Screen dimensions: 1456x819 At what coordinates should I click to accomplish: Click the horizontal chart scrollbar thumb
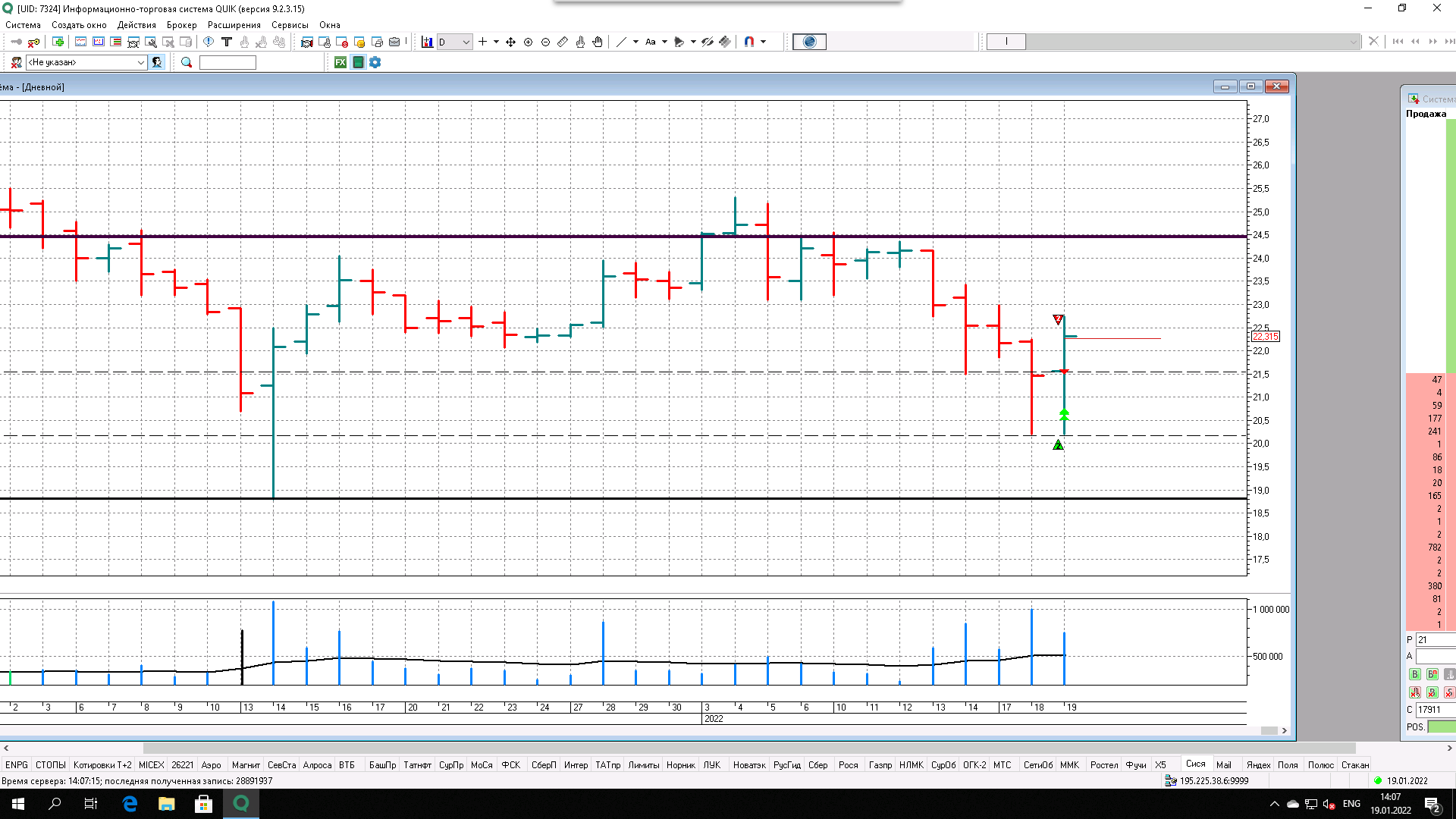(x=1269, y=731)
